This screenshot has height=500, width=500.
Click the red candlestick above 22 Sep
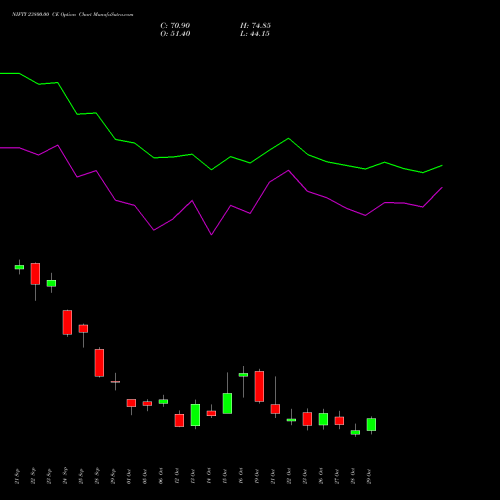[35, 274]
